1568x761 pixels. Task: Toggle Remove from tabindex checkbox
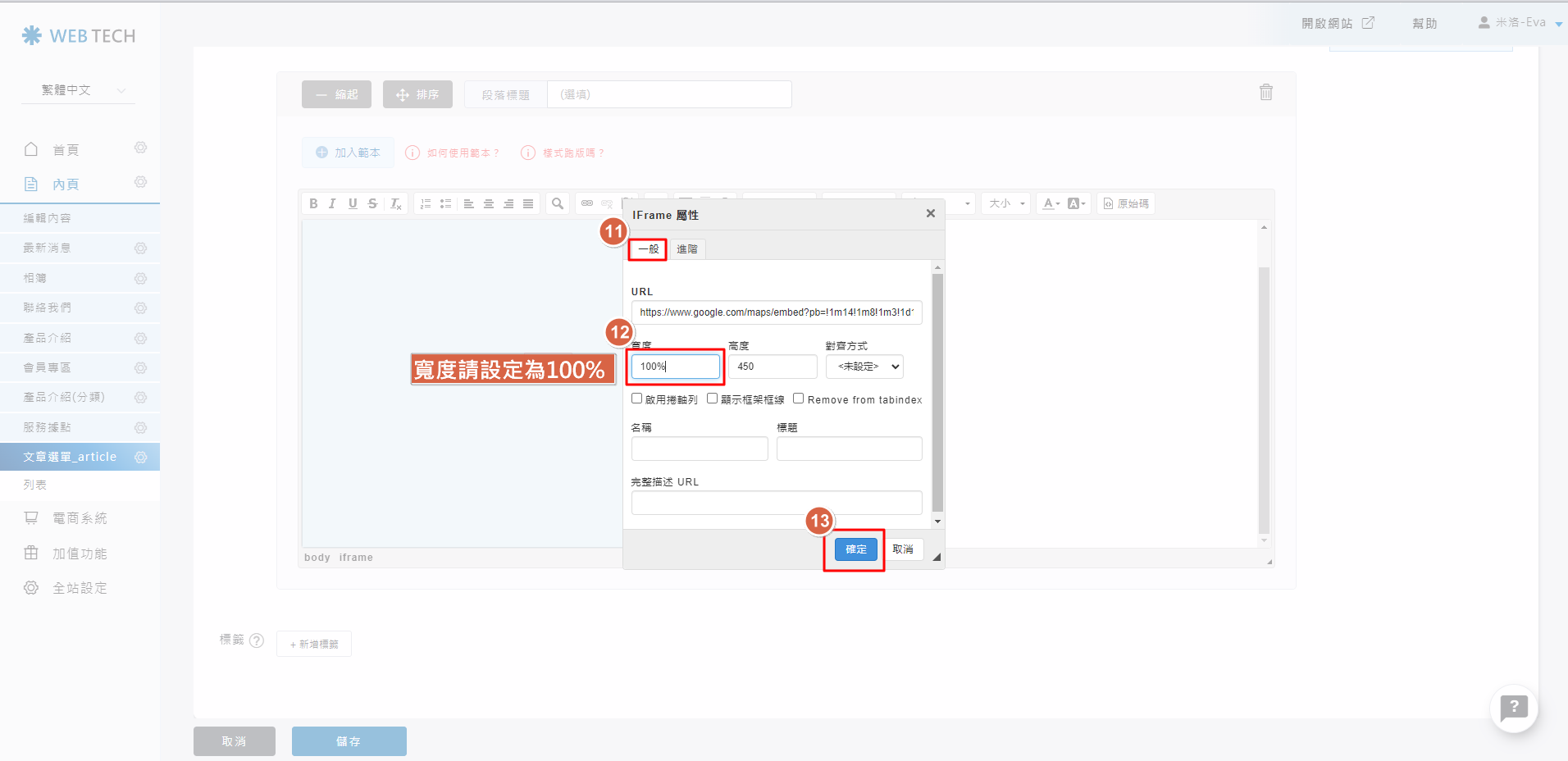798,399
